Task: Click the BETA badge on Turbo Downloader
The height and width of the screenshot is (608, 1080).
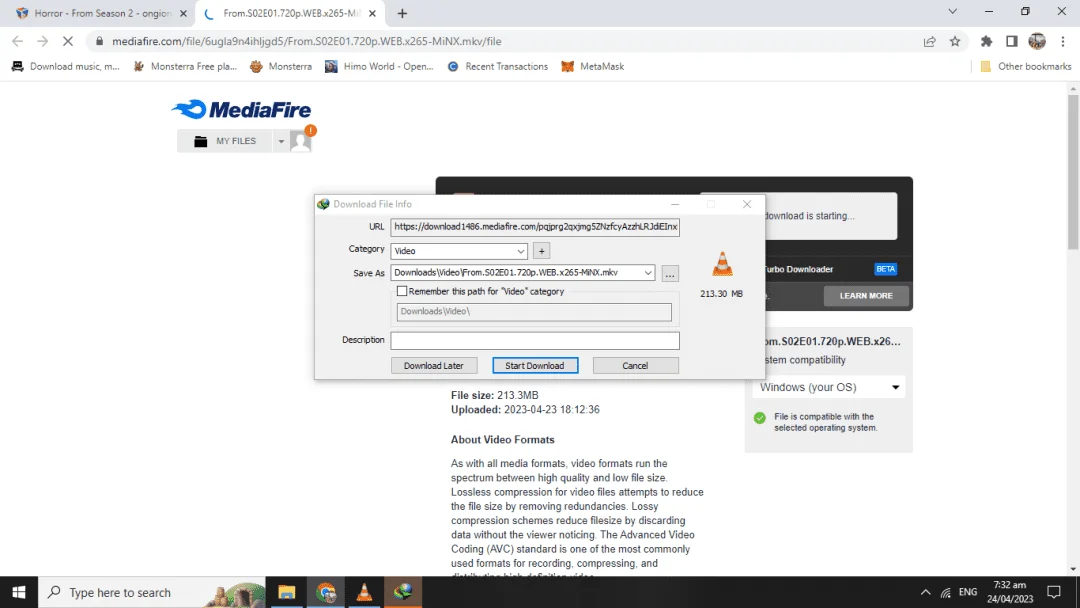Action: coord(886,269)
